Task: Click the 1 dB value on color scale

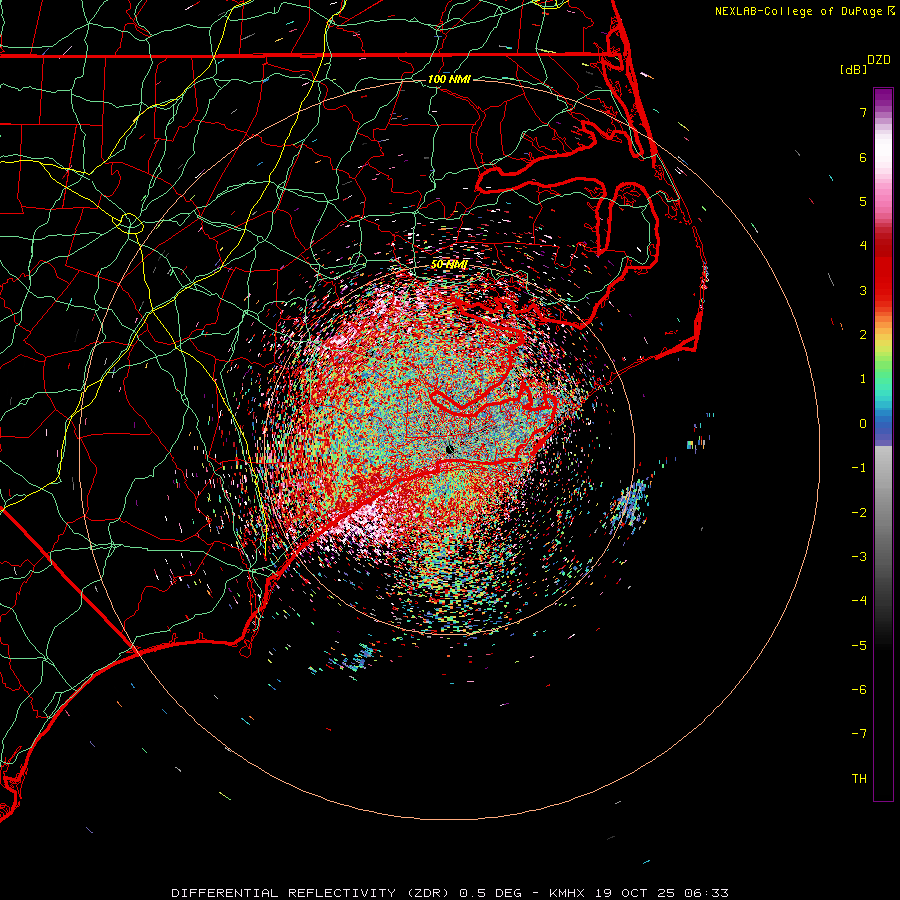Action: coord(863,379)
